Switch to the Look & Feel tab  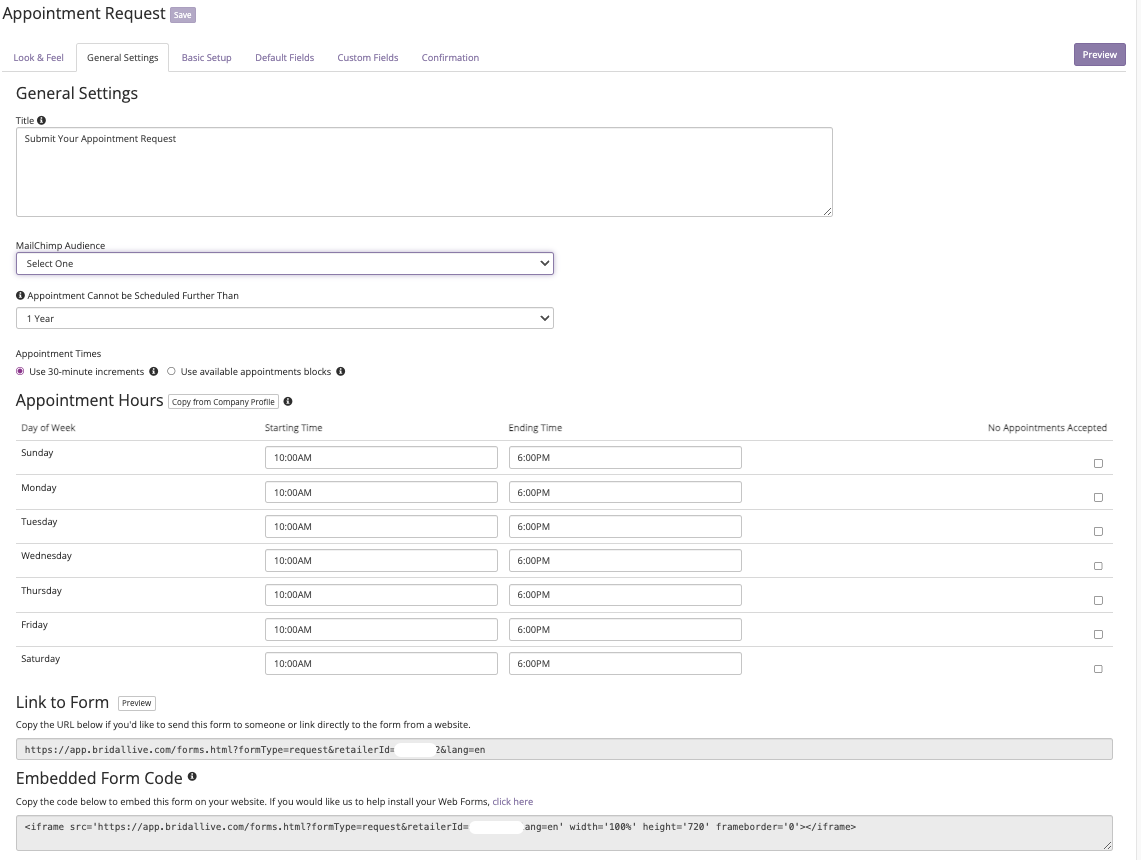tap(39, 57)
